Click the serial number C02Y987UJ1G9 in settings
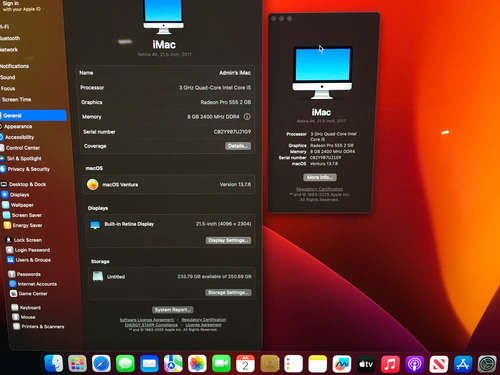The width and height of the screenshot is (500, 375). coord(232,132)
